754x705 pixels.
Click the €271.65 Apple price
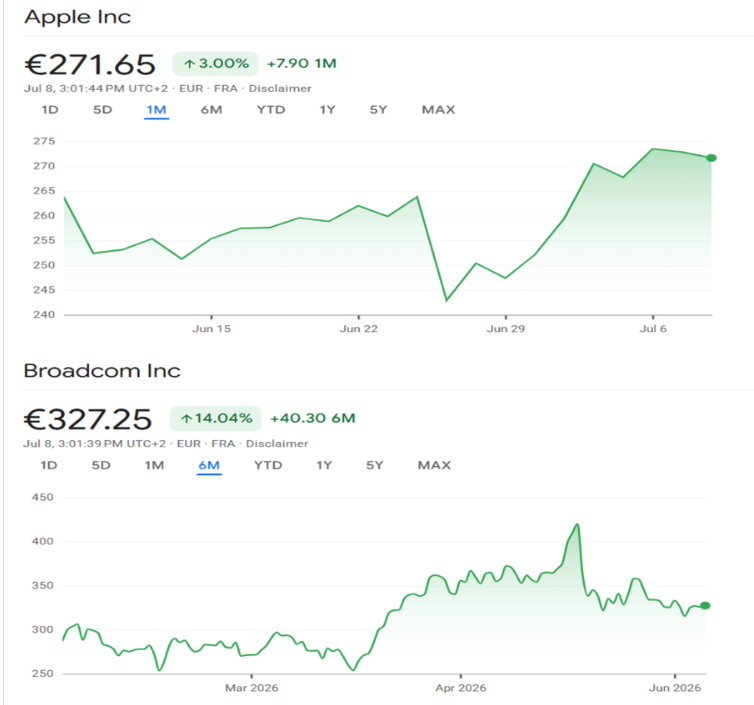(90, 64)
